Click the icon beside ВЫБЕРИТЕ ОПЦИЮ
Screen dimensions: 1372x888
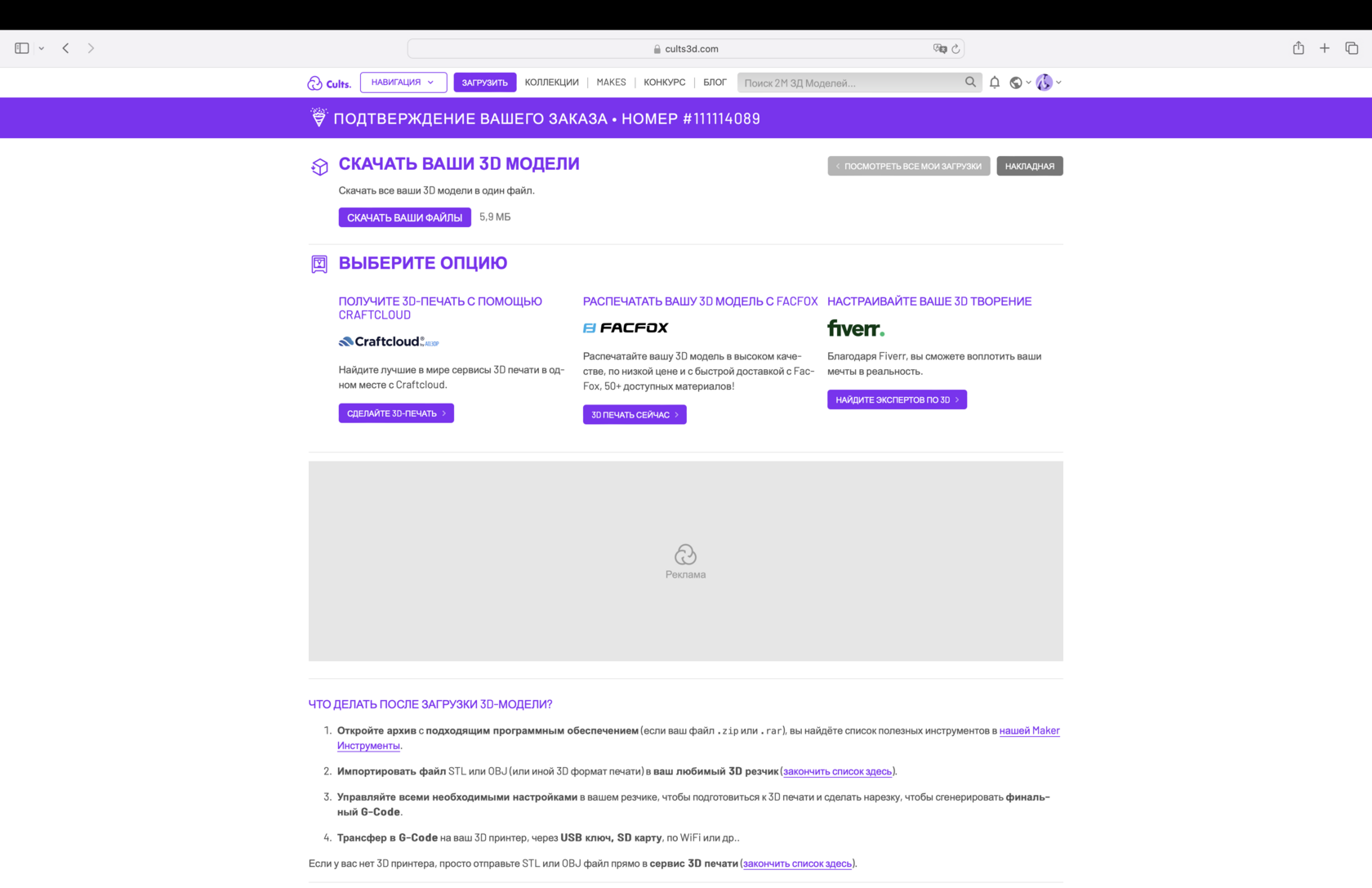point(319,264)
